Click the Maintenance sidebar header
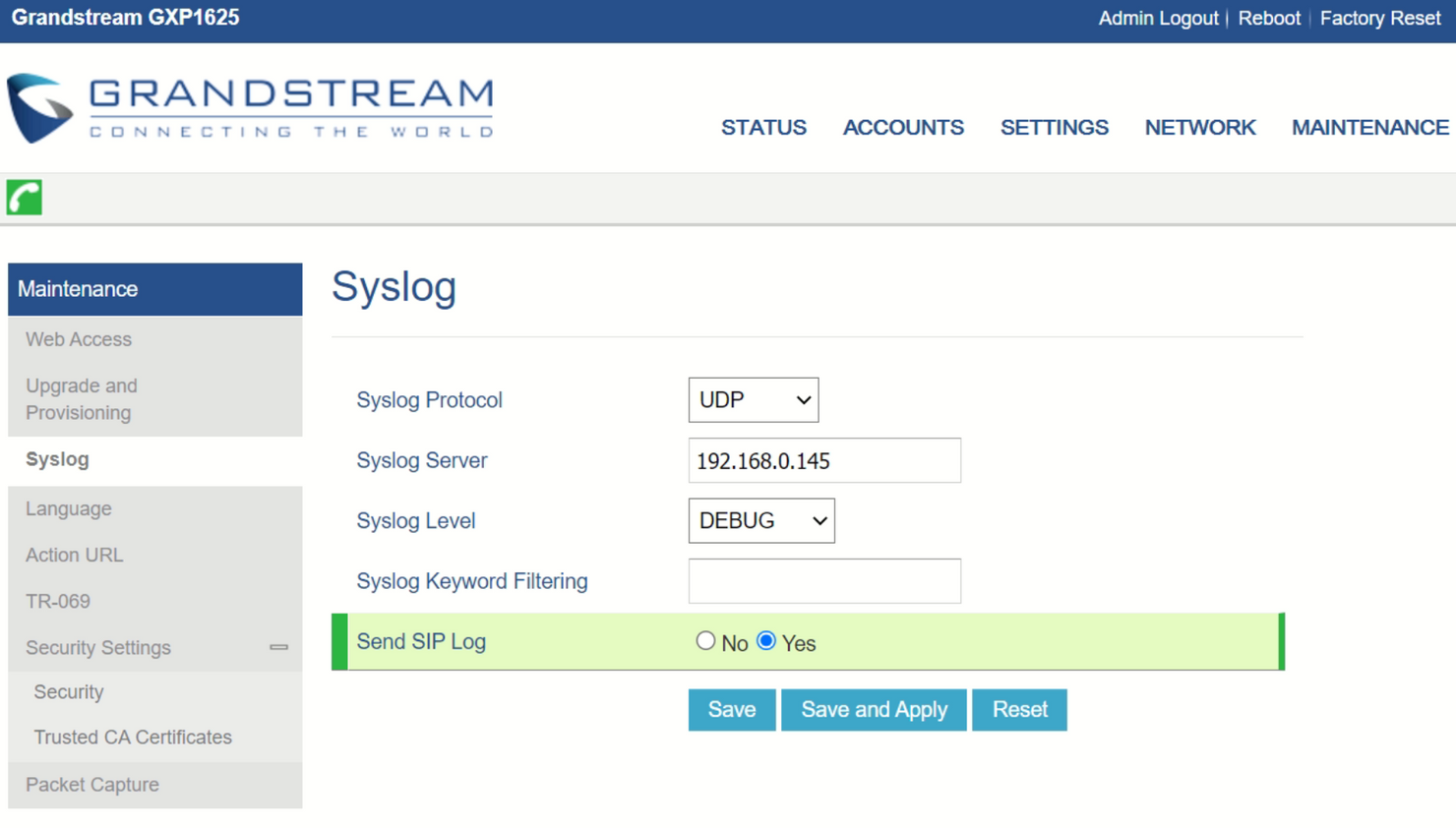The image size is (1456, 828). pos(155,289)
